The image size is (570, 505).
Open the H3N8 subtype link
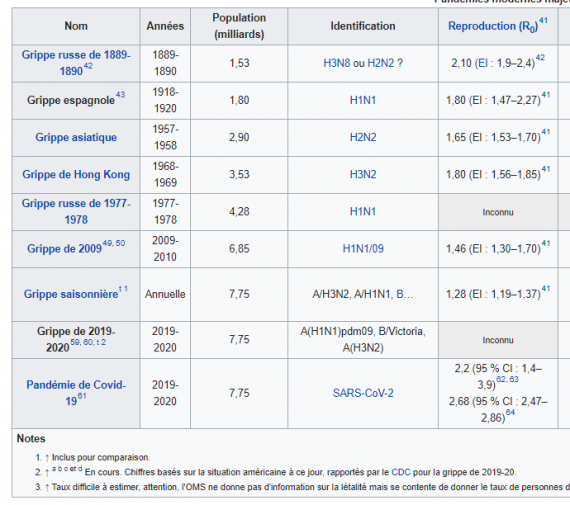tap(337, 63)
